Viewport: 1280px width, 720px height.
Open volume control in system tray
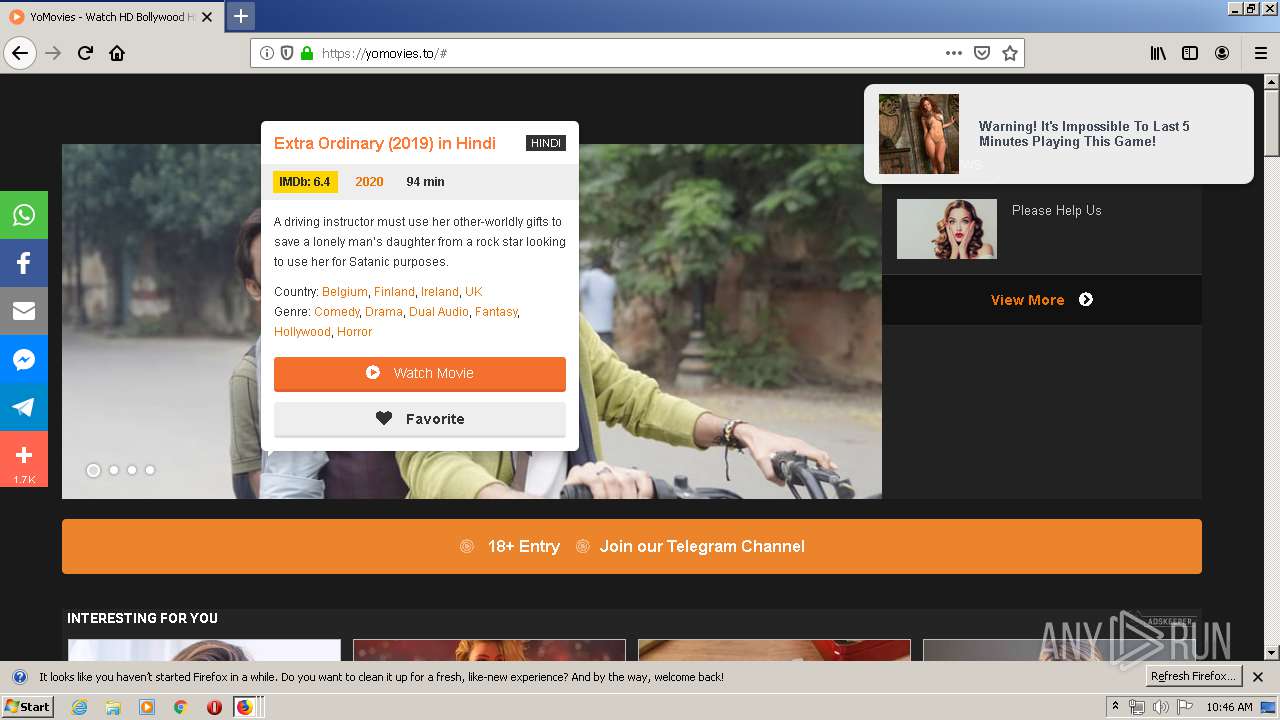pos(1161,707)
